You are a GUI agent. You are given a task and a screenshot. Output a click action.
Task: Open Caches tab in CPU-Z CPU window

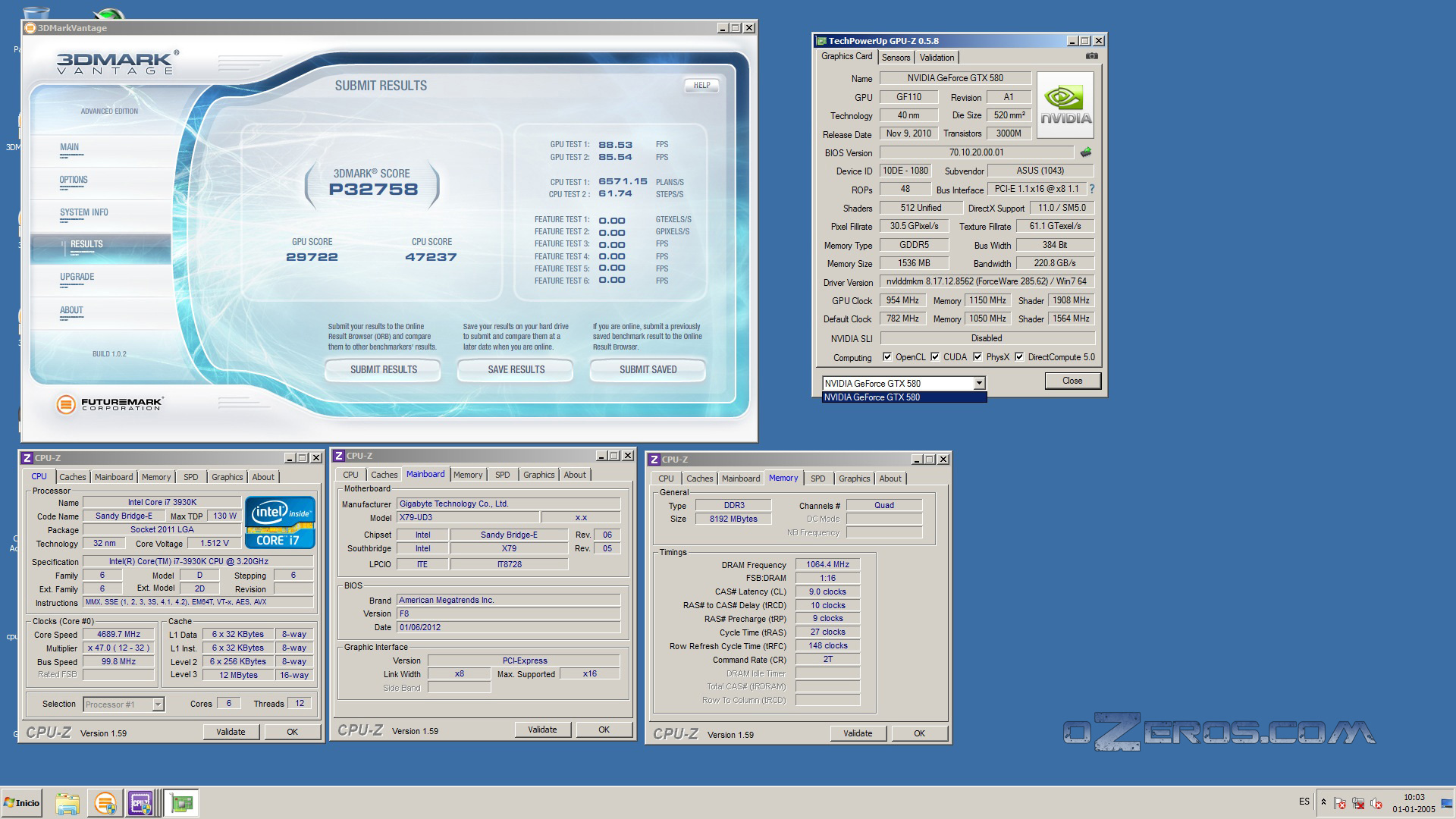click(x=73, y=477)
